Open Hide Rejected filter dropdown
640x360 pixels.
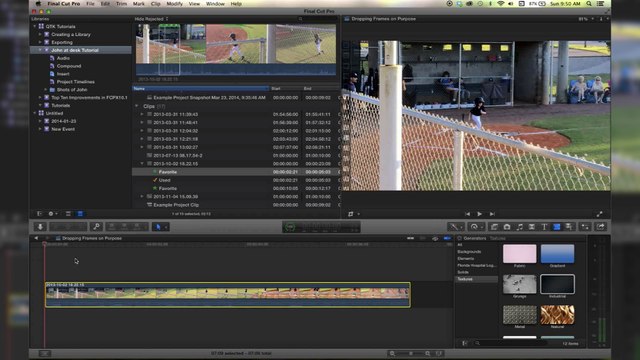coord(151,19)
